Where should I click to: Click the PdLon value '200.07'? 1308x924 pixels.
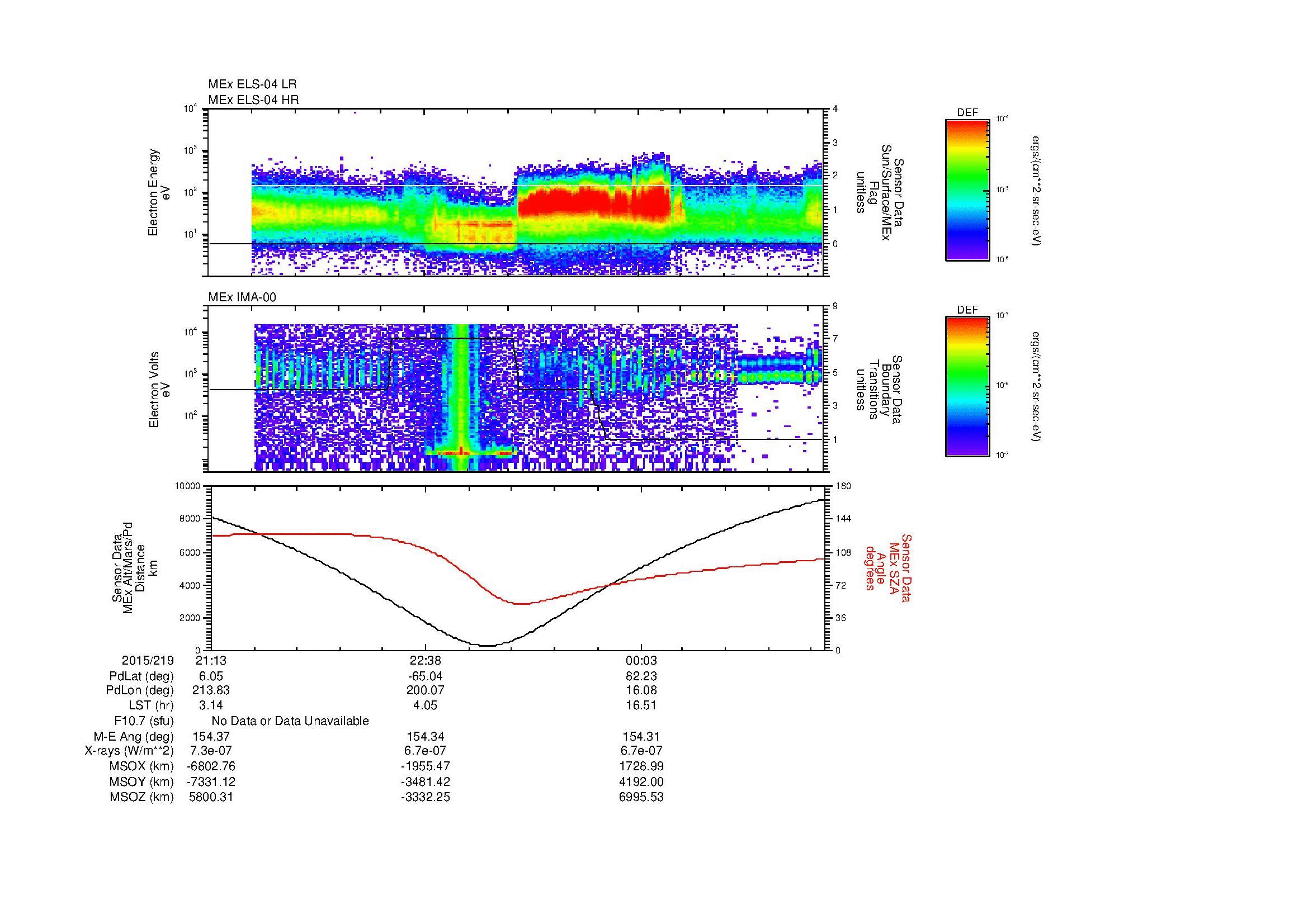click(425, 690)
